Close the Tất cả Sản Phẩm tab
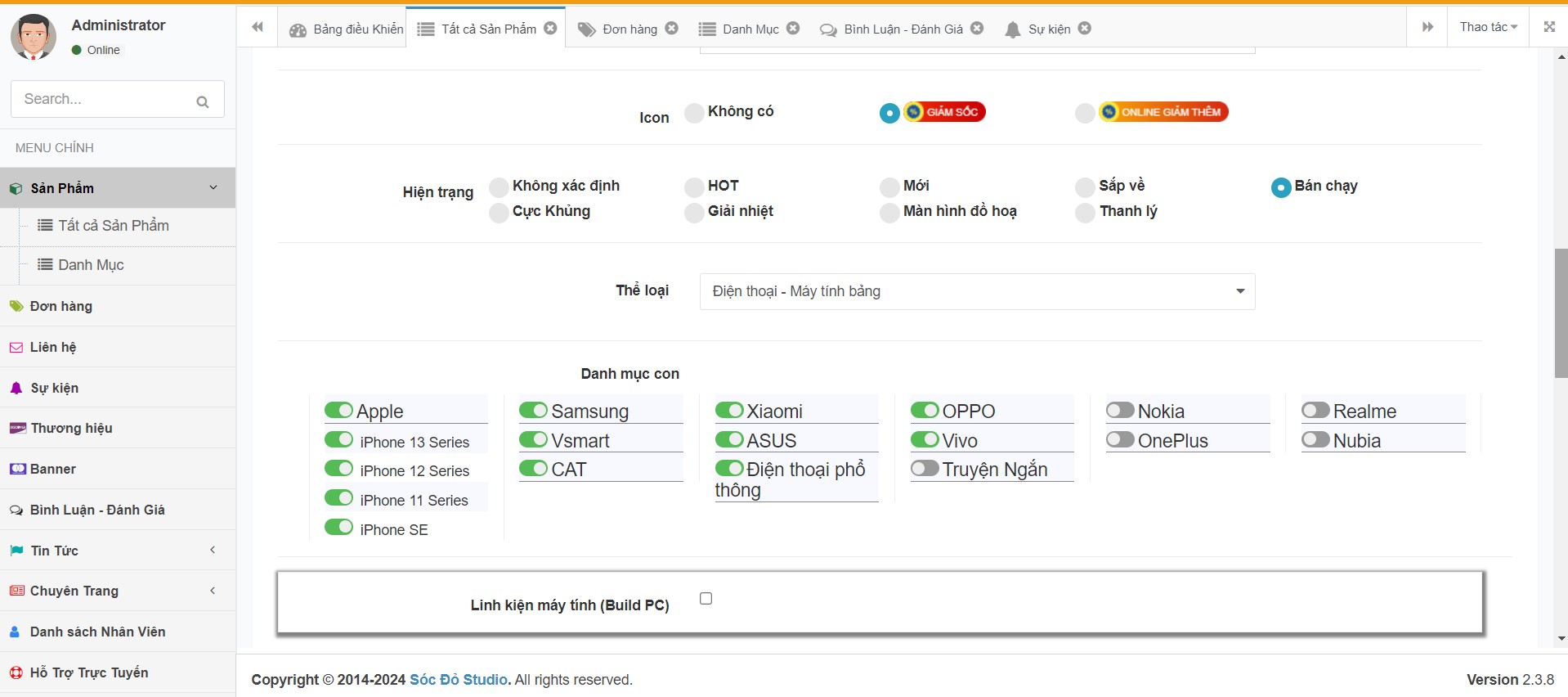Screen dimensions: 1568x697 pos(551,28)
